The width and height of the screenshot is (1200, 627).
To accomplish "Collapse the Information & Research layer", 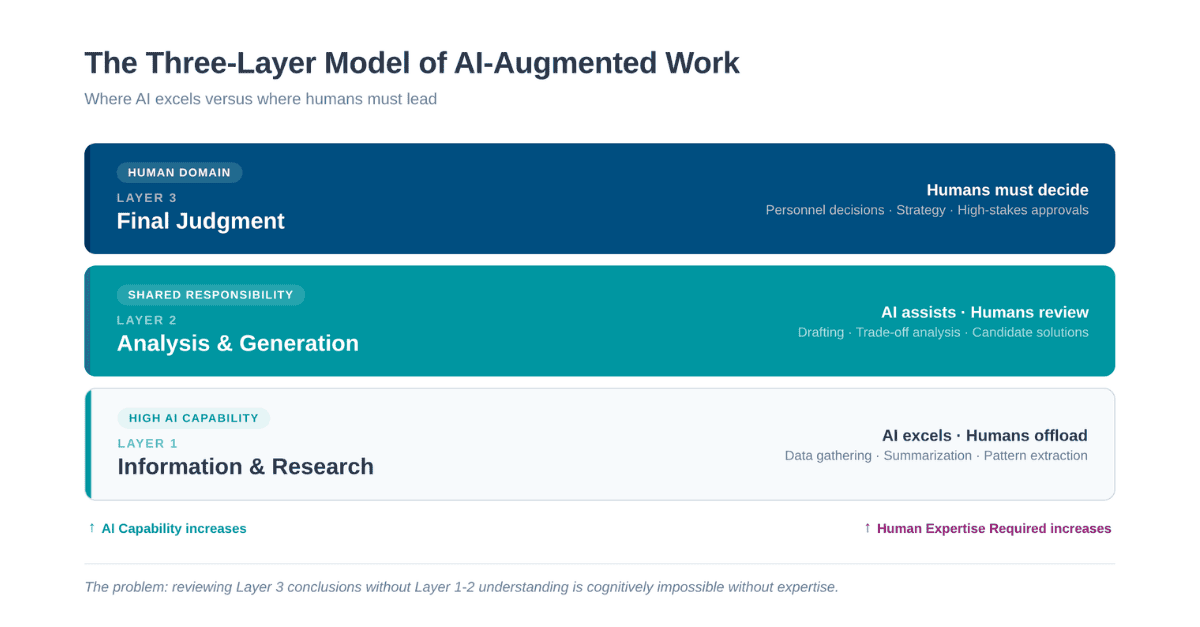I will click(x=245, y=466).
